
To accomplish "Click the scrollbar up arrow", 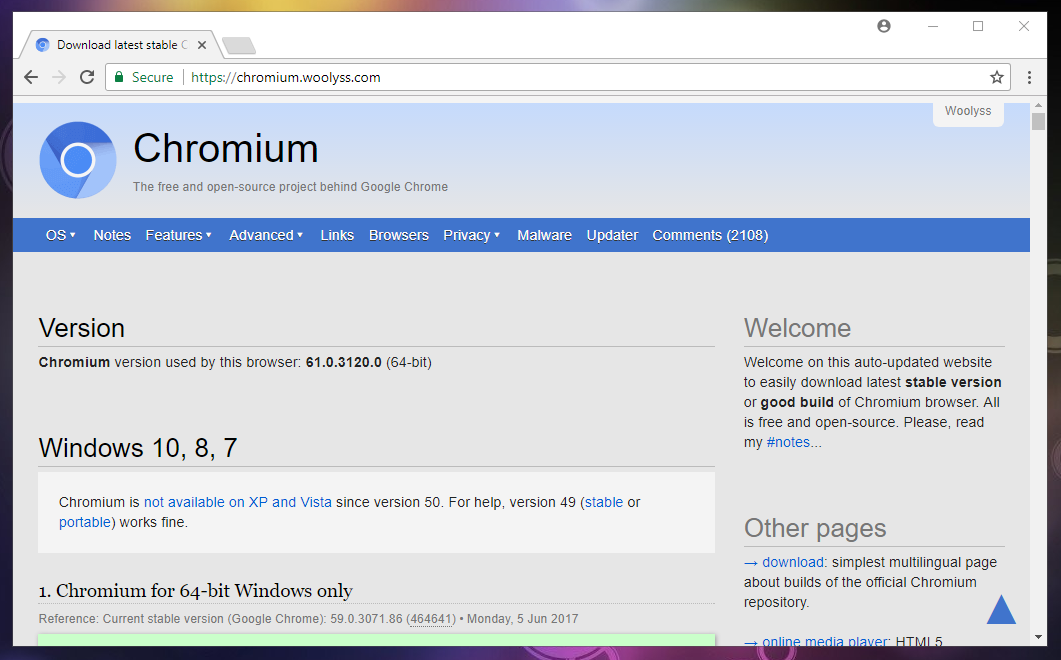I will pos(1038,106).
